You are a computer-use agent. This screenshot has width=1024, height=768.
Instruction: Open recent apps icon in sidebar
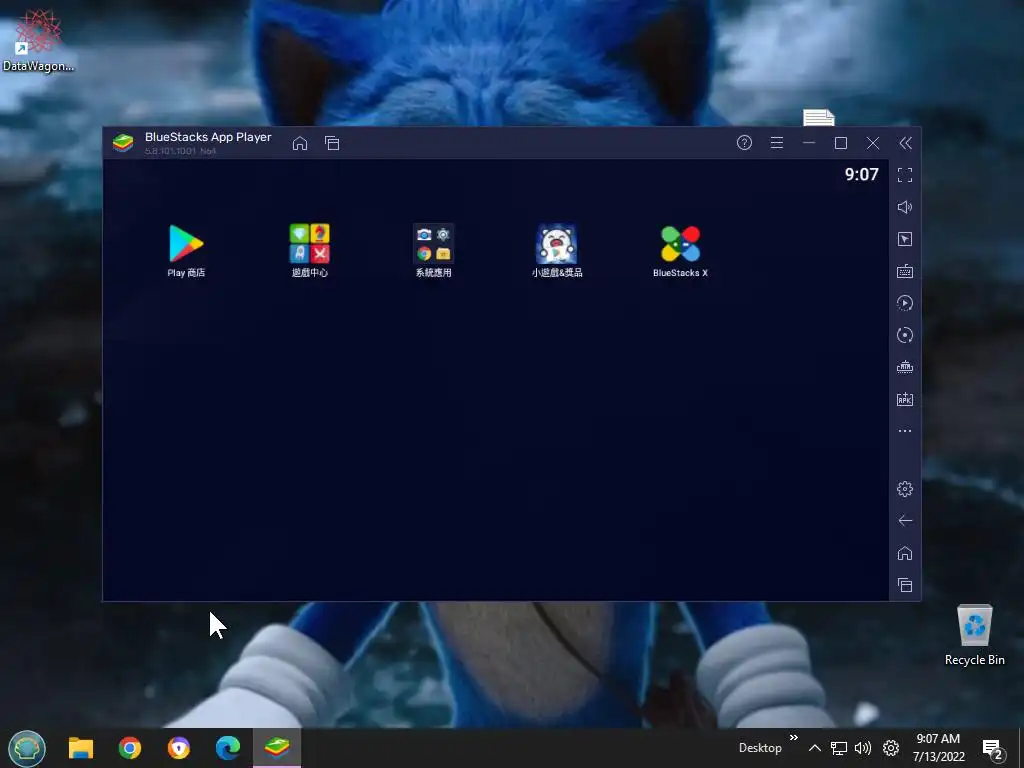tap(904, 585)
